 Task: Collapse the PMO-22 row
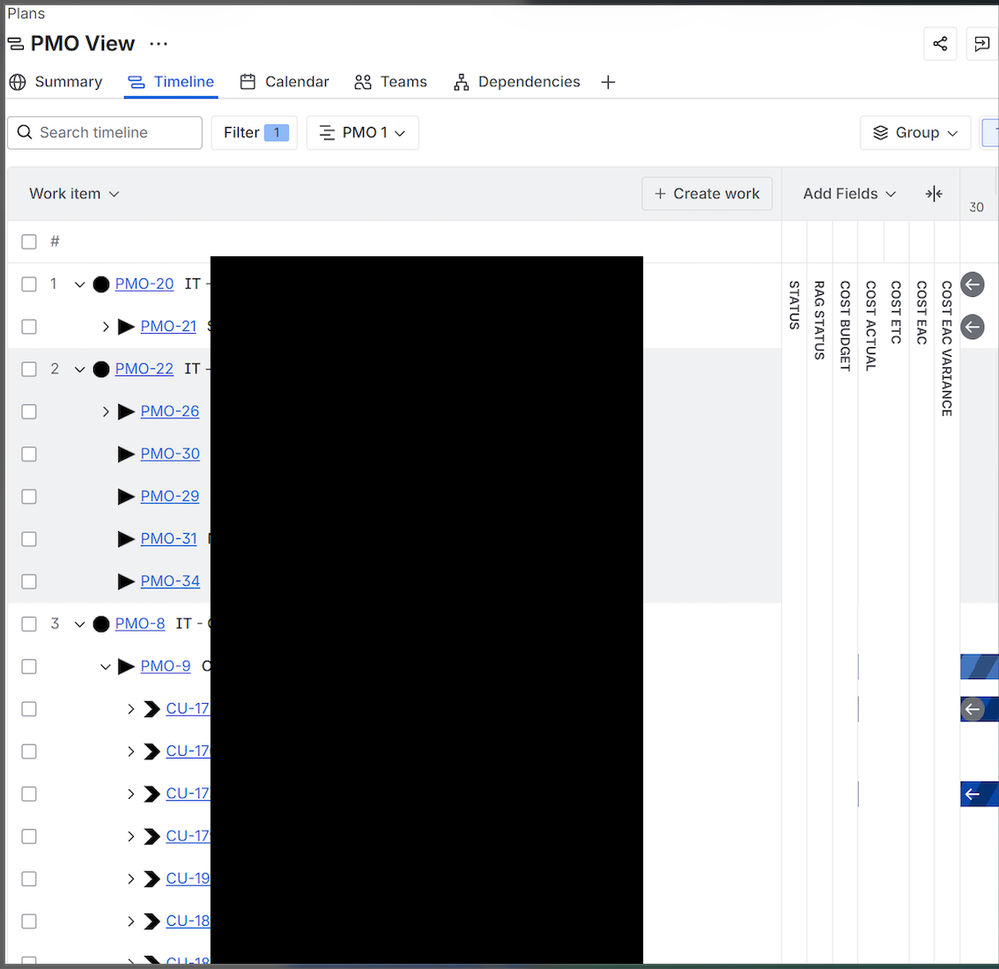(80, 369)
